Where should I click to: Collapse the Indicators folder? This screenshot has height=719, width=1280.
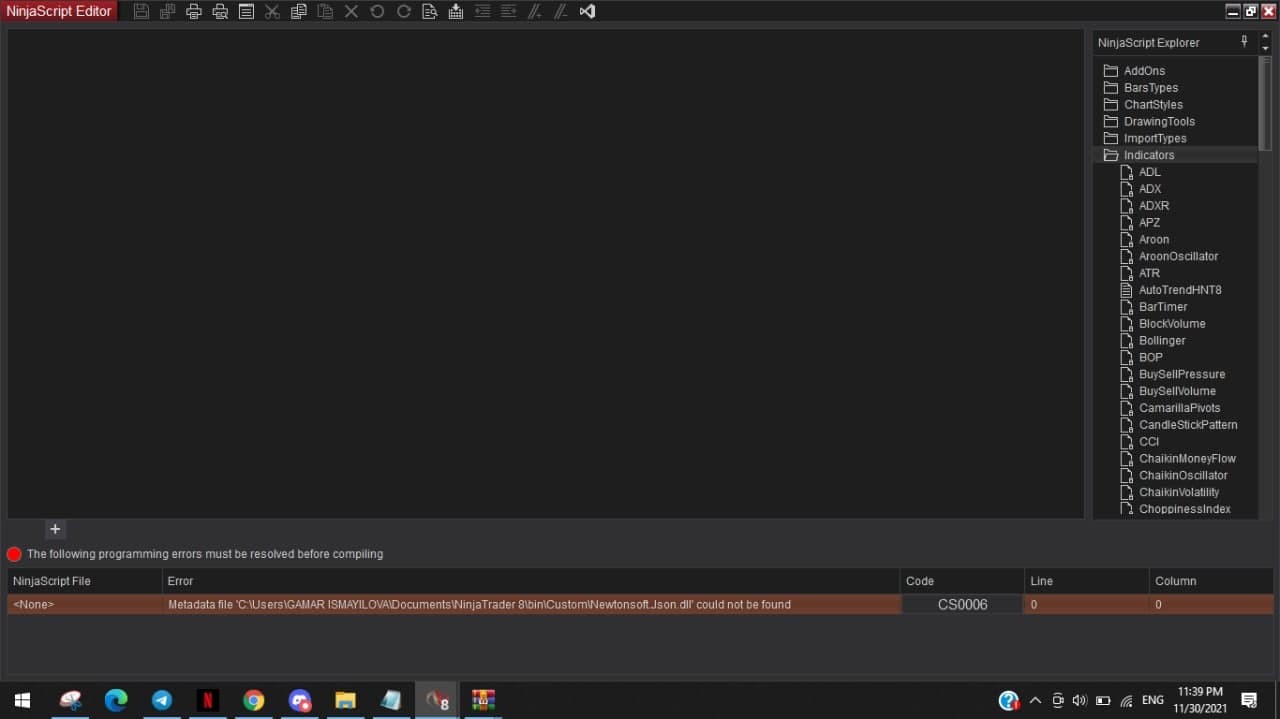(1138, 155)
